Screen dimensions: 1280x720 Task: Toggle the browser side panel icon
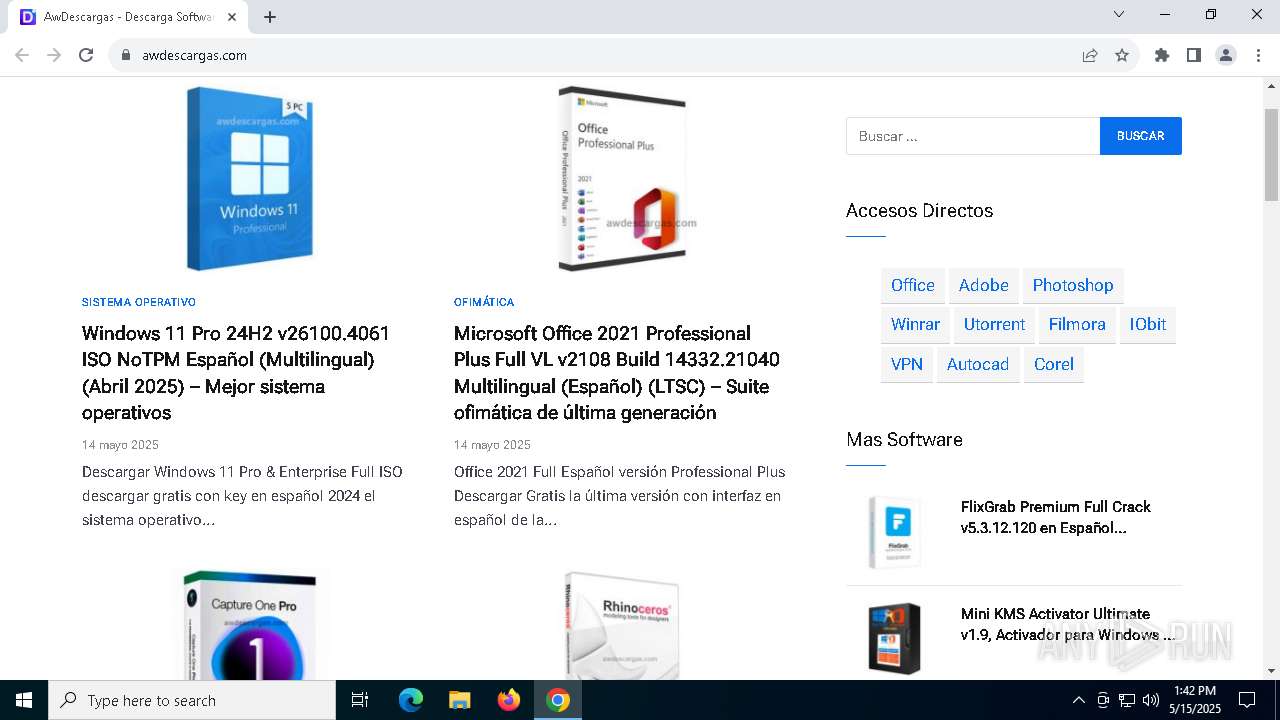click(1194, 55)
